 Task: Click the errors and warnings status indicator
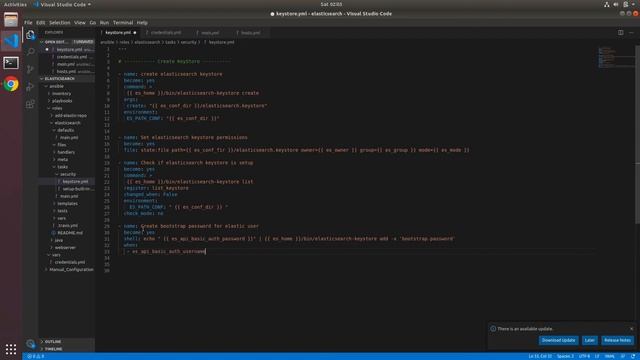tap(36, 356)
